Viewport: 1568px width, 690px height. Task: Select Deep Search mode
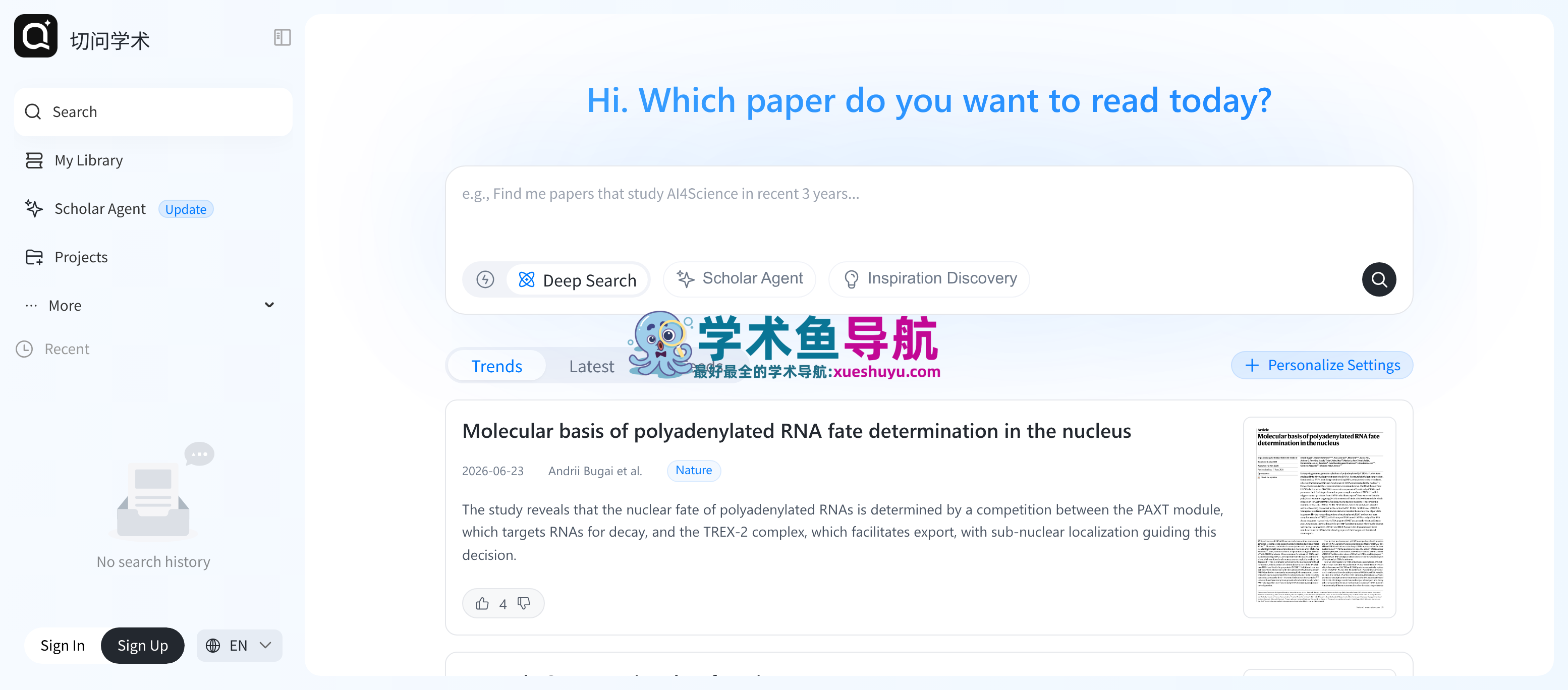coord(577,280)
